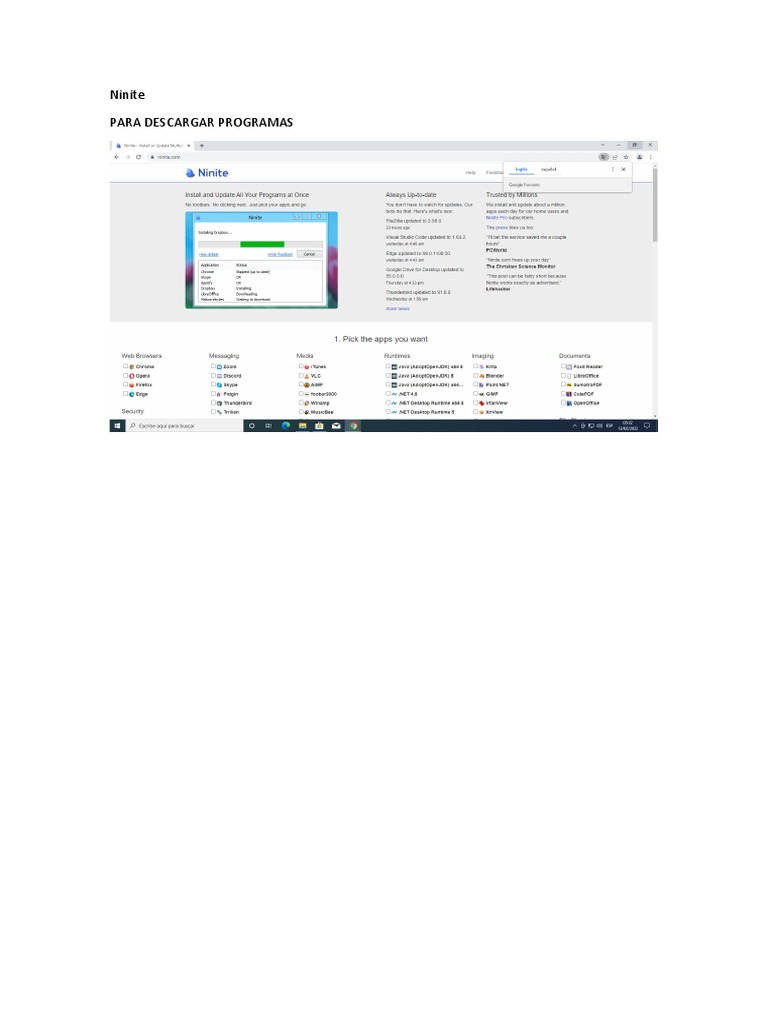Tick the Chrome checkbox under Web Browsers

(125, 366)
